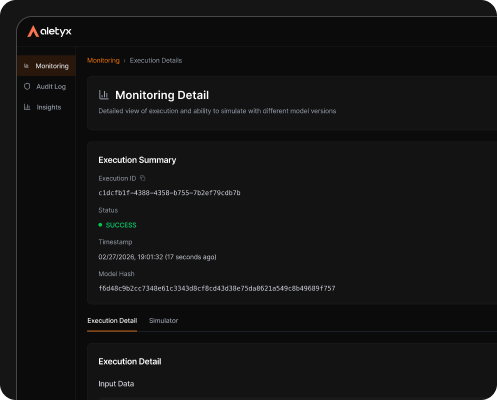Go to Monitoring via breadcrumb link
This screenshot has height=400, width=497.
click(103, 61)
